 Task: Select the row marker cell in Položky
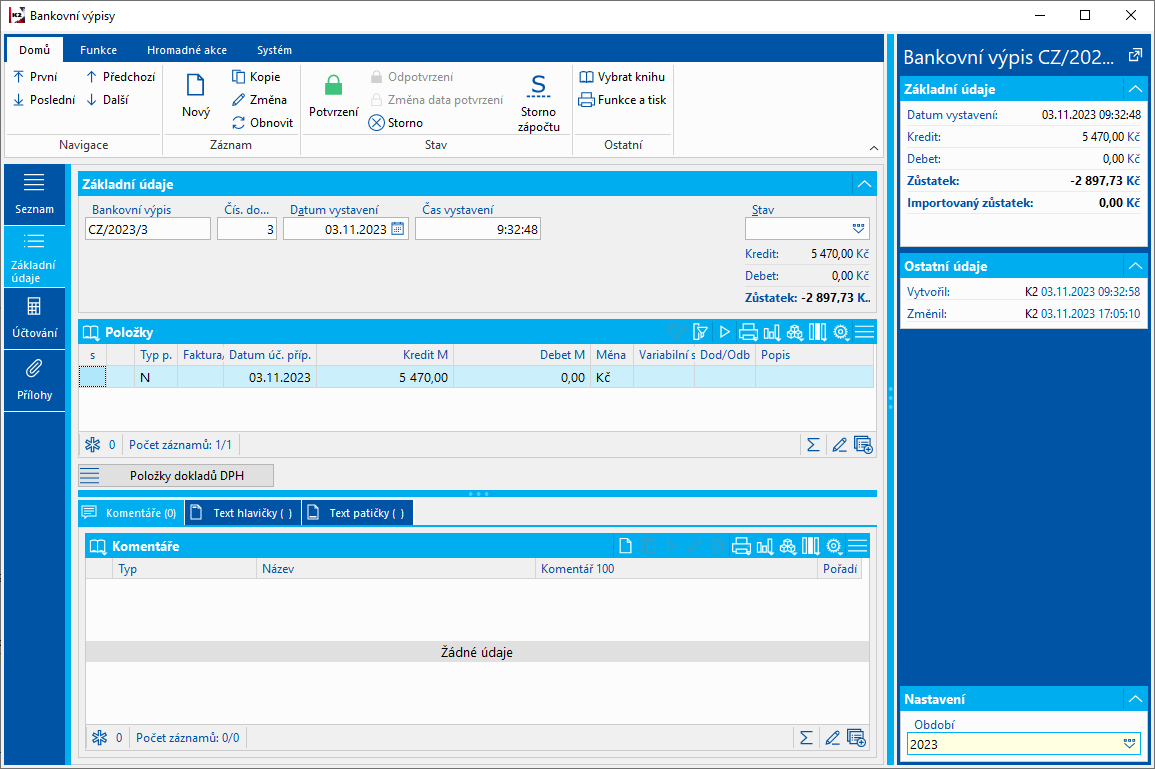click(x=92, y=377)
